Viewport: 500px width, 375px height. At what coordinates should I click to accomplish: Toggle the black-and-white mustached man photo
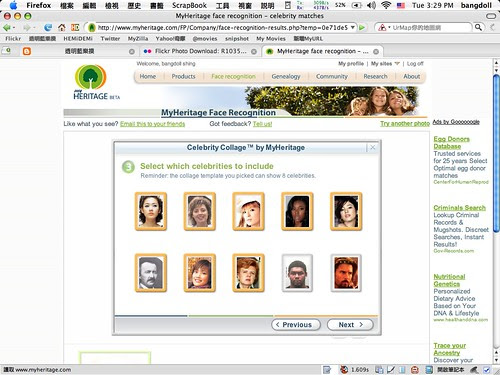tap(151, 273)
